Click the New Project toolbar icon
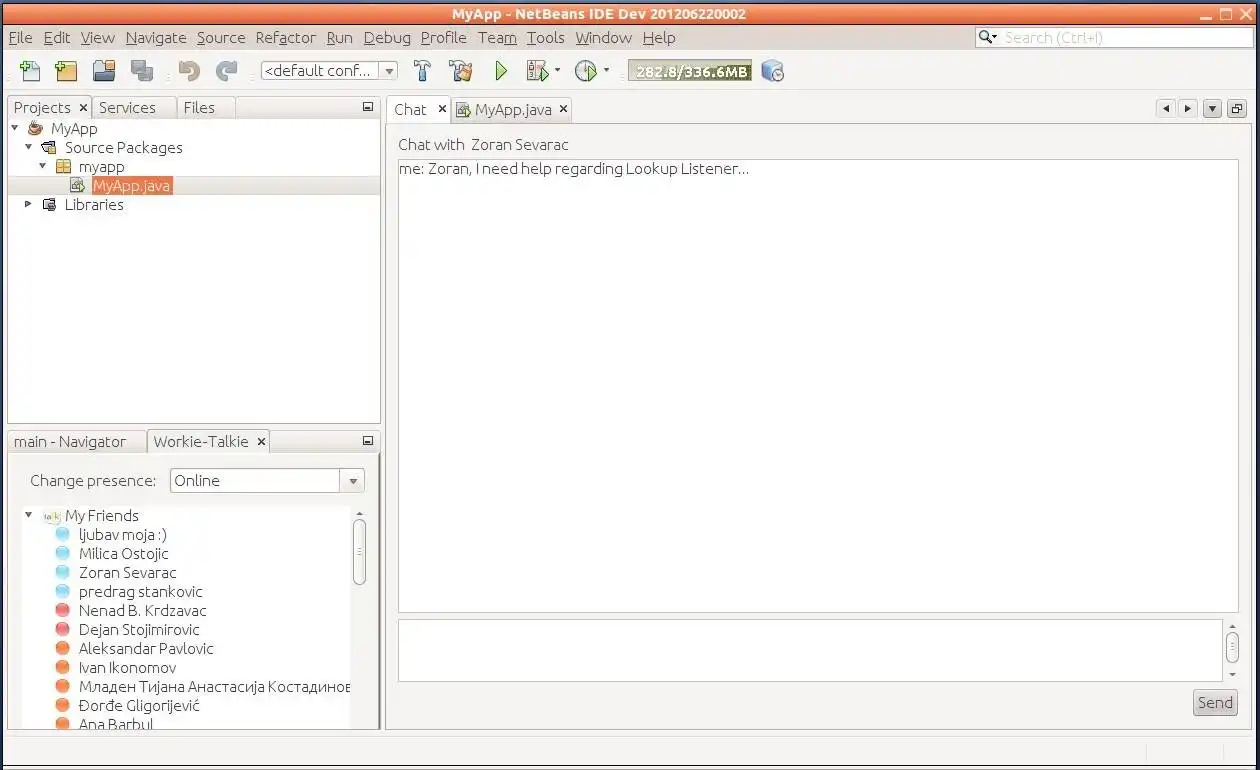 66,71
